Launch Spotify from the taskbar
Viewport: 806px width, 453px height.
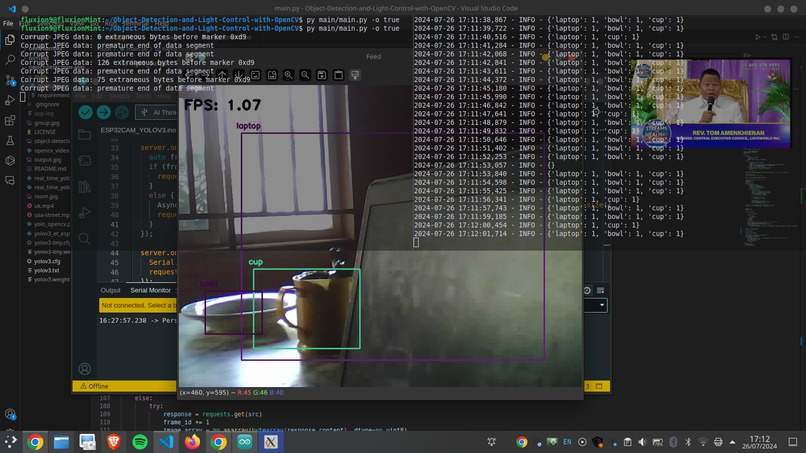(140, 442)
